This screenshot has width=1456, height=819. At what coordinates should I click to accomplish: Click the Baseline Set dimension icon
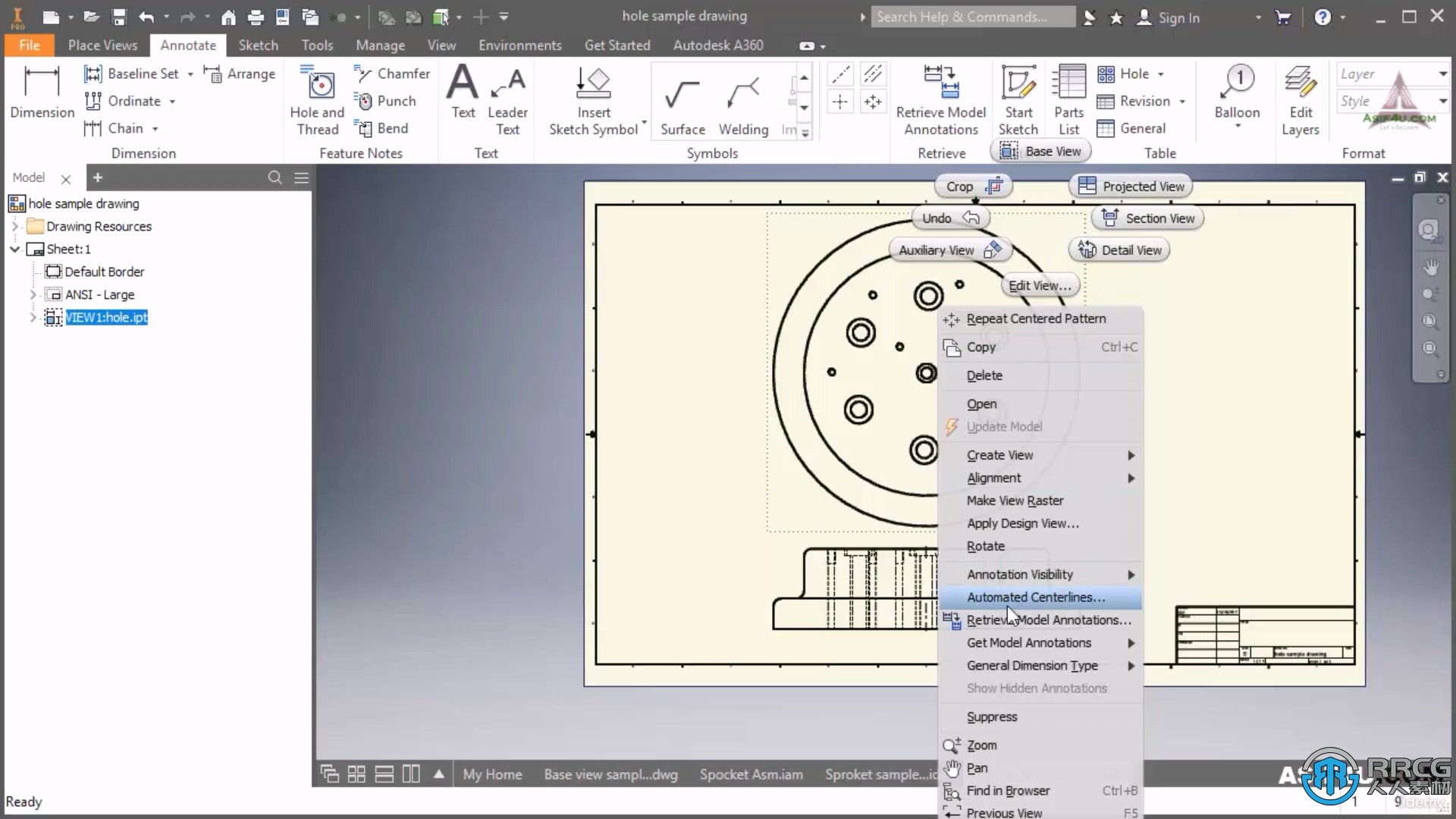[x=93, y=74]
